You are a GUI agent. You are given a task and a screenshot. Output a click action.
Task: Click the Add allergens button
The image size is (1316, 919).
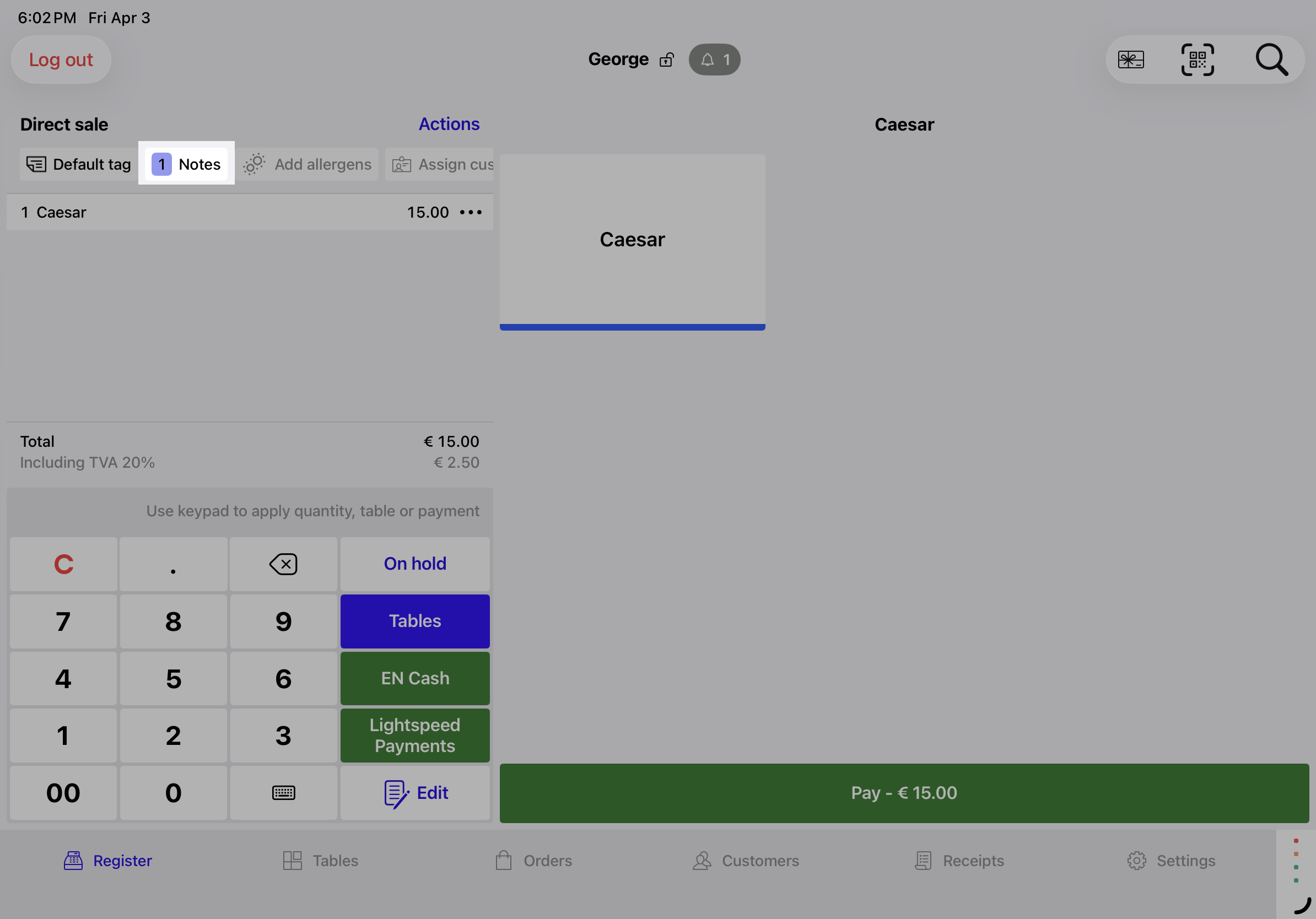tap(308, 164)
